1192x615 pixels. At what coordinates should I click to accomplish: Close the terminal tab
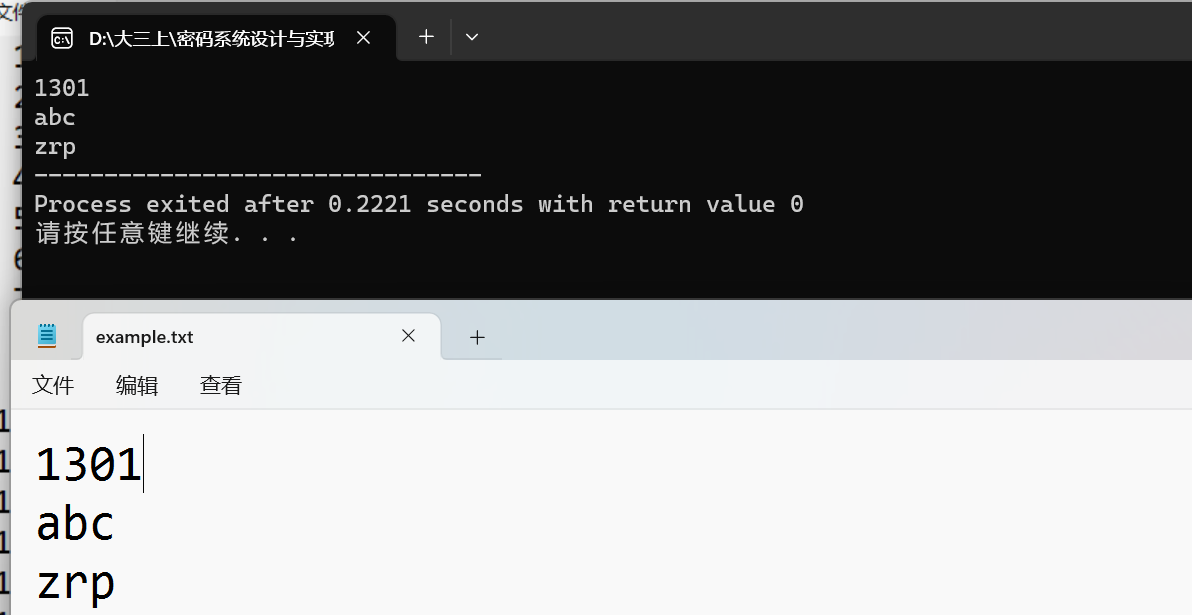pos(364,37)
